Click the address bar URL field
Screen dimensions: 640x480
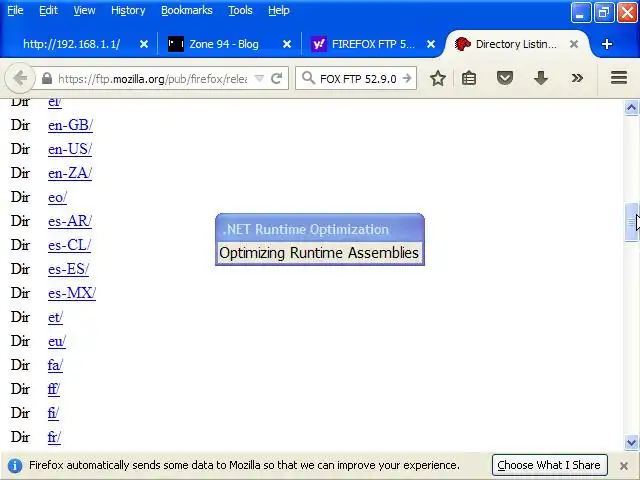153,78
